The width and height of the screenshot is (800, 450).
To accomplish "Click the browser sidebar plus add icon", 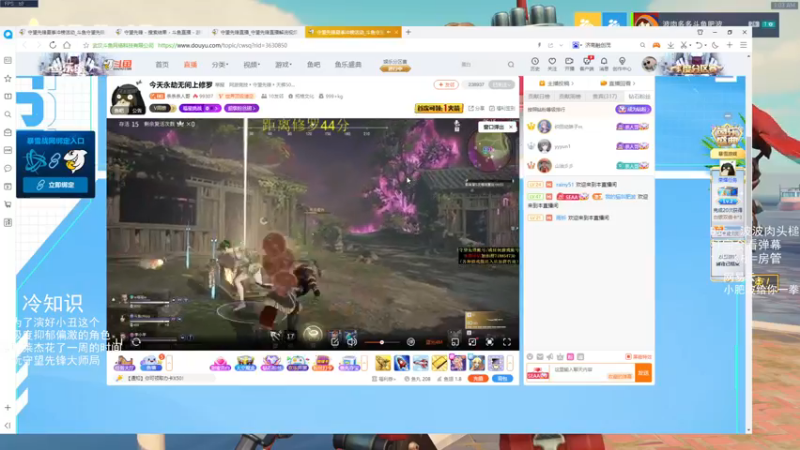I will coord(8,408).
